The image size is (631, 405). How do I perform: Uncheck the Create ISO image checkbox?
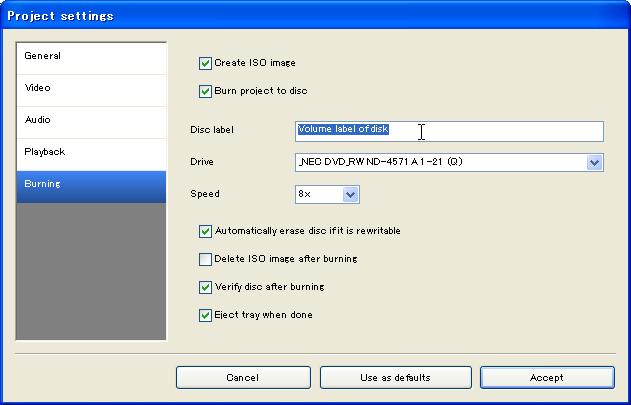point(206,63)
